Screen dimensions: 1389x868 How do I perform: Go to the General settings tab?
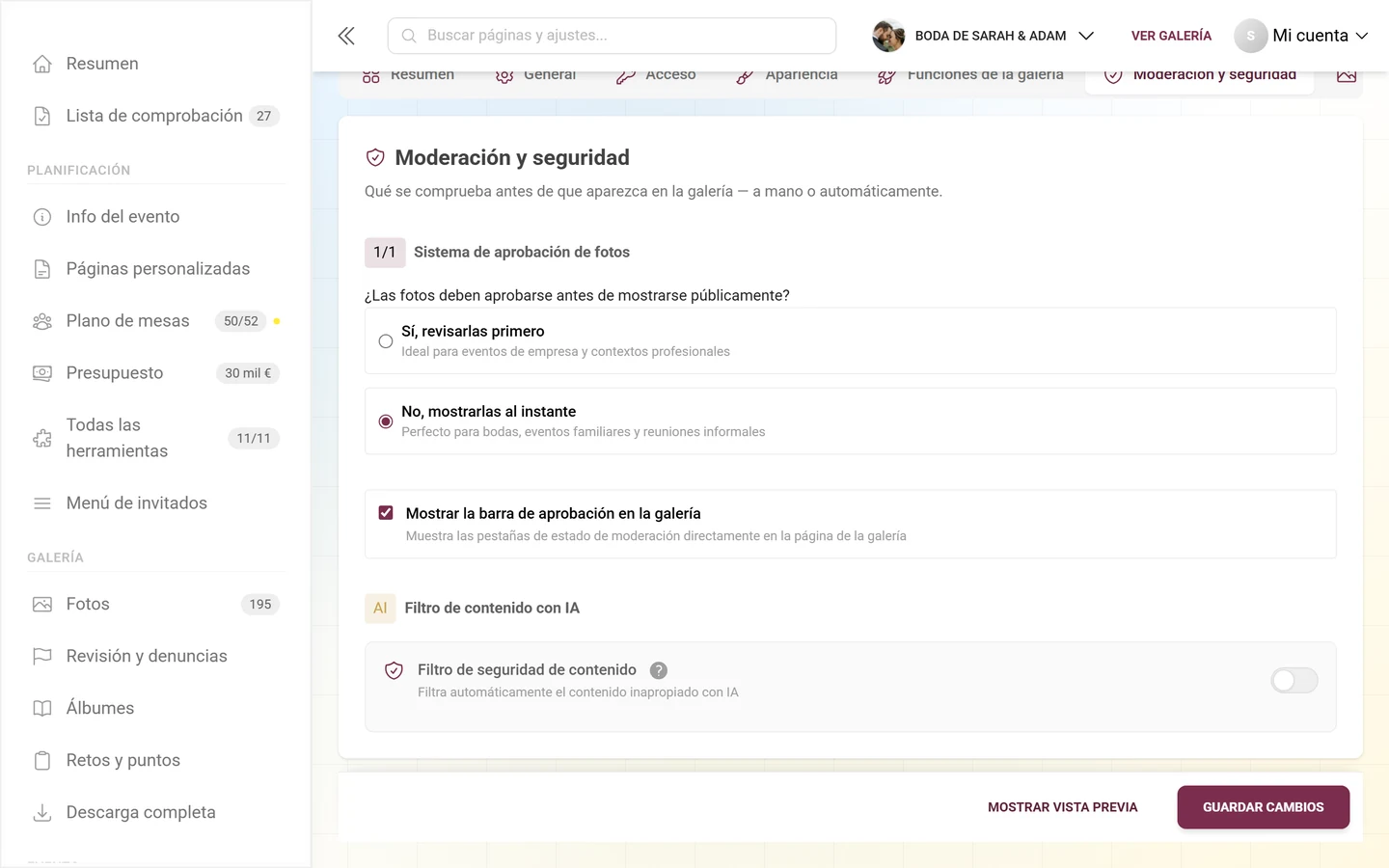[x=535, y=75]
